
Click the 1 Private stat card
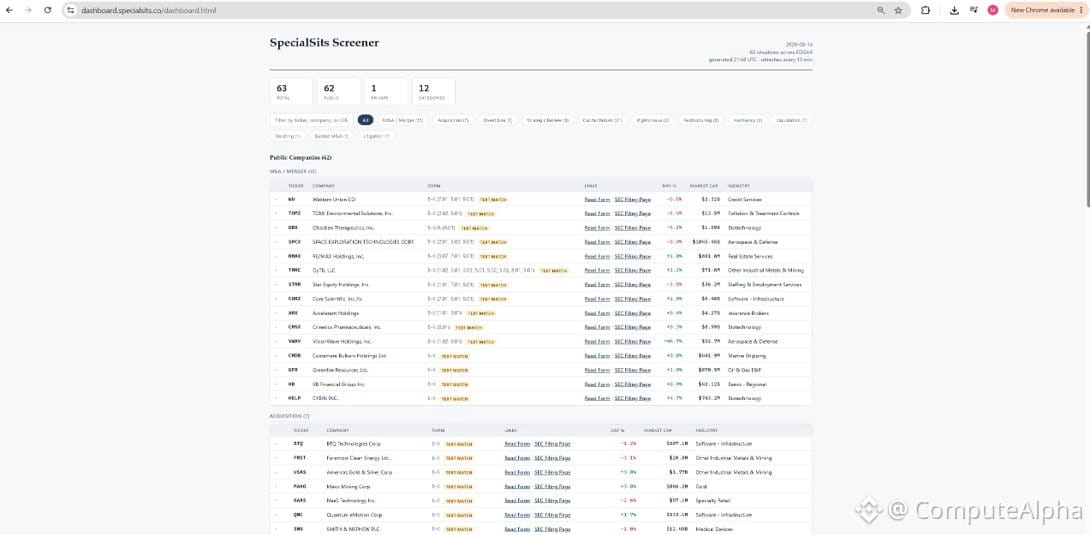pos(387,91)
